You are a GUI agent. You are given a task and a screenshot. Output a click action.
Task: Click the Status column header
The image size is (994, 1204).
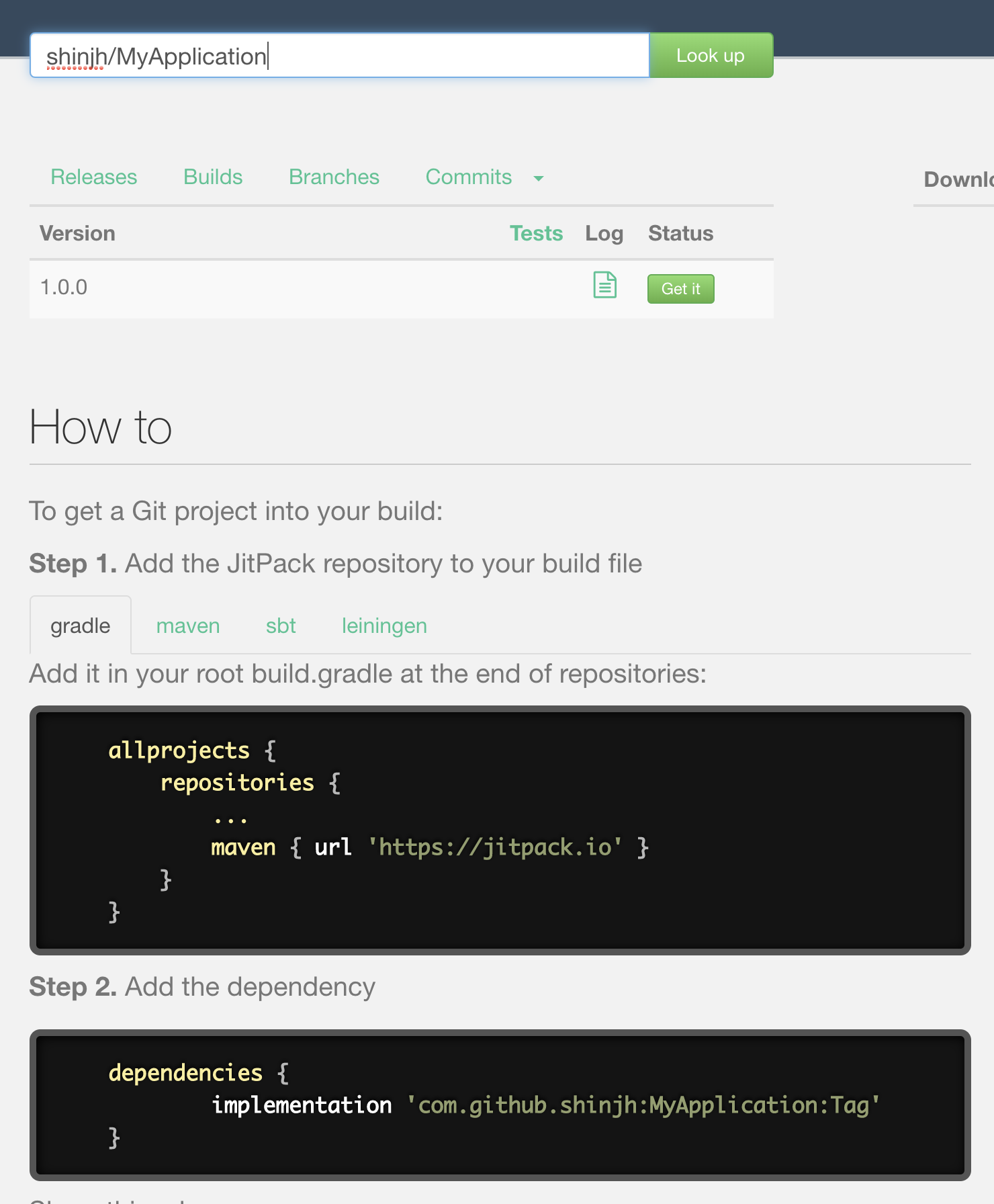click(680, 233)
